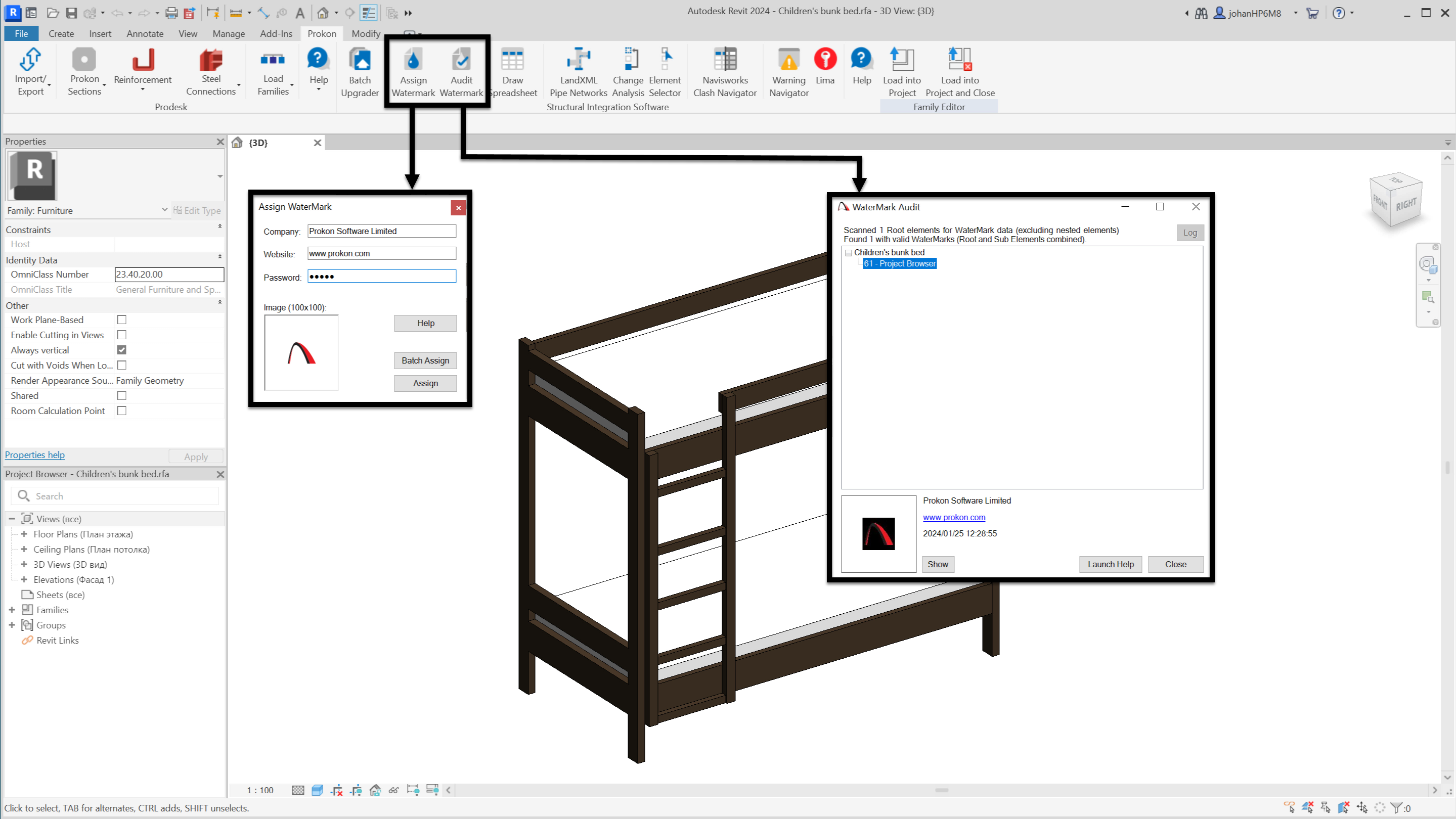Open the Family: Furniture type dropdown
The width and height of the screenshot is (1456, 819).
point(164,210)
